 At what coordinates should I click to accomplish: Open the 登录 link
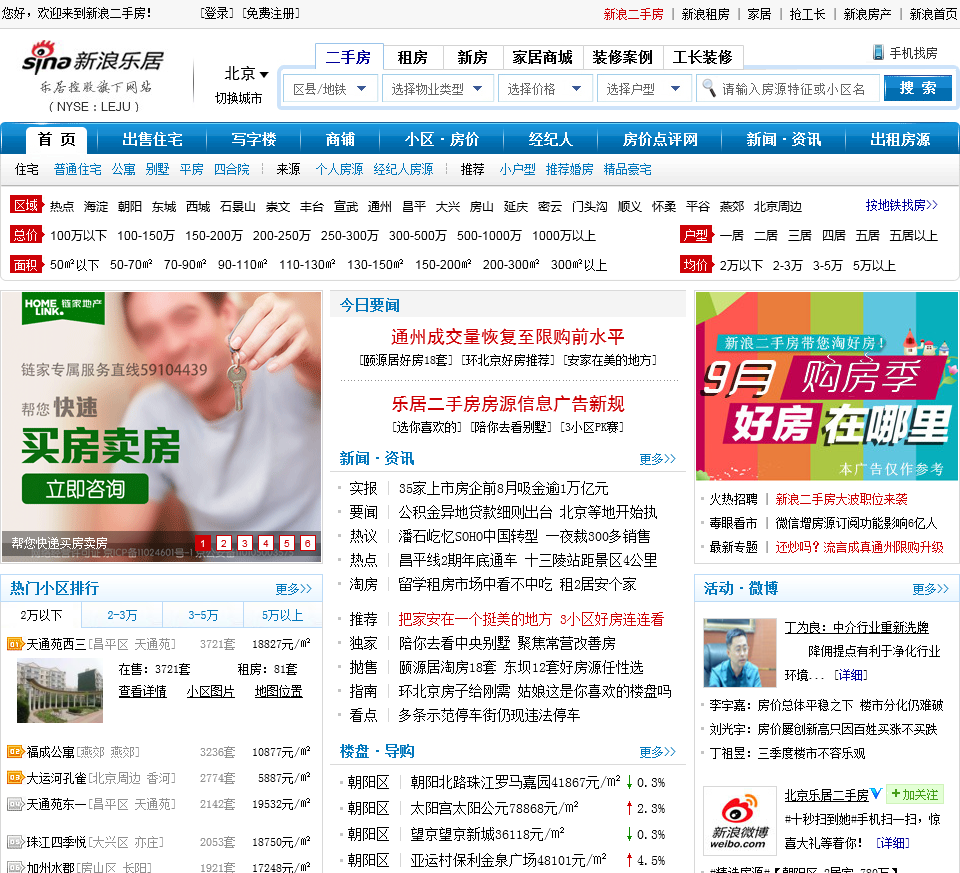[217, 13]
